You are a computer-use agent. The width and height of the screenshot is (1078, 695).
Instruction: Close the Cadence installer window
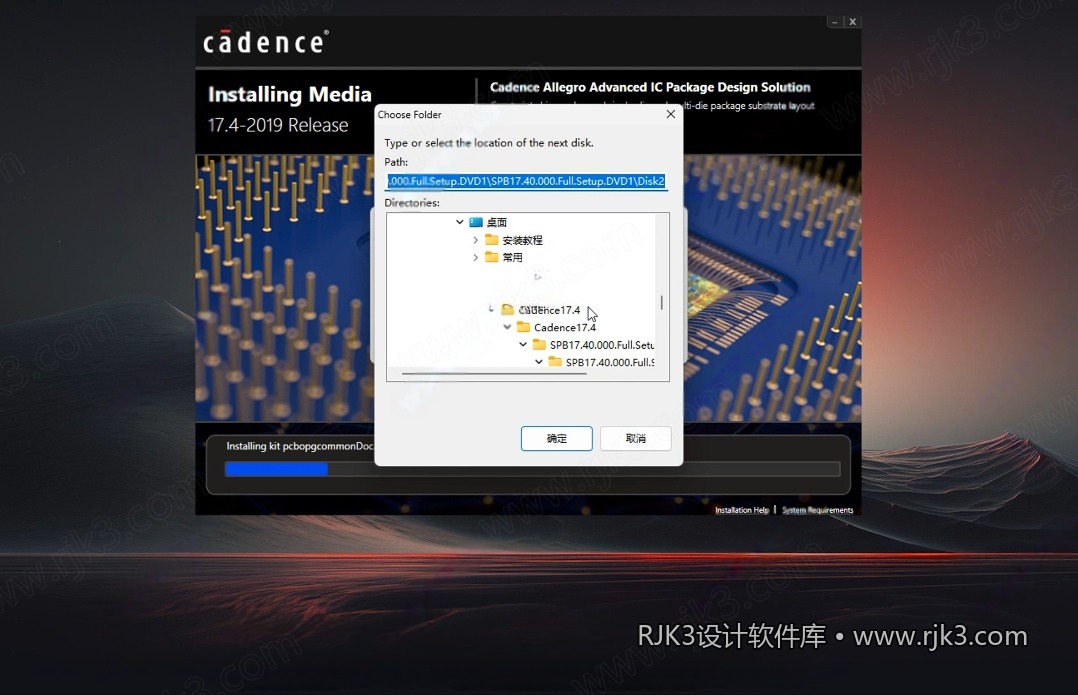pyautogui.click(x=852, y=22)
